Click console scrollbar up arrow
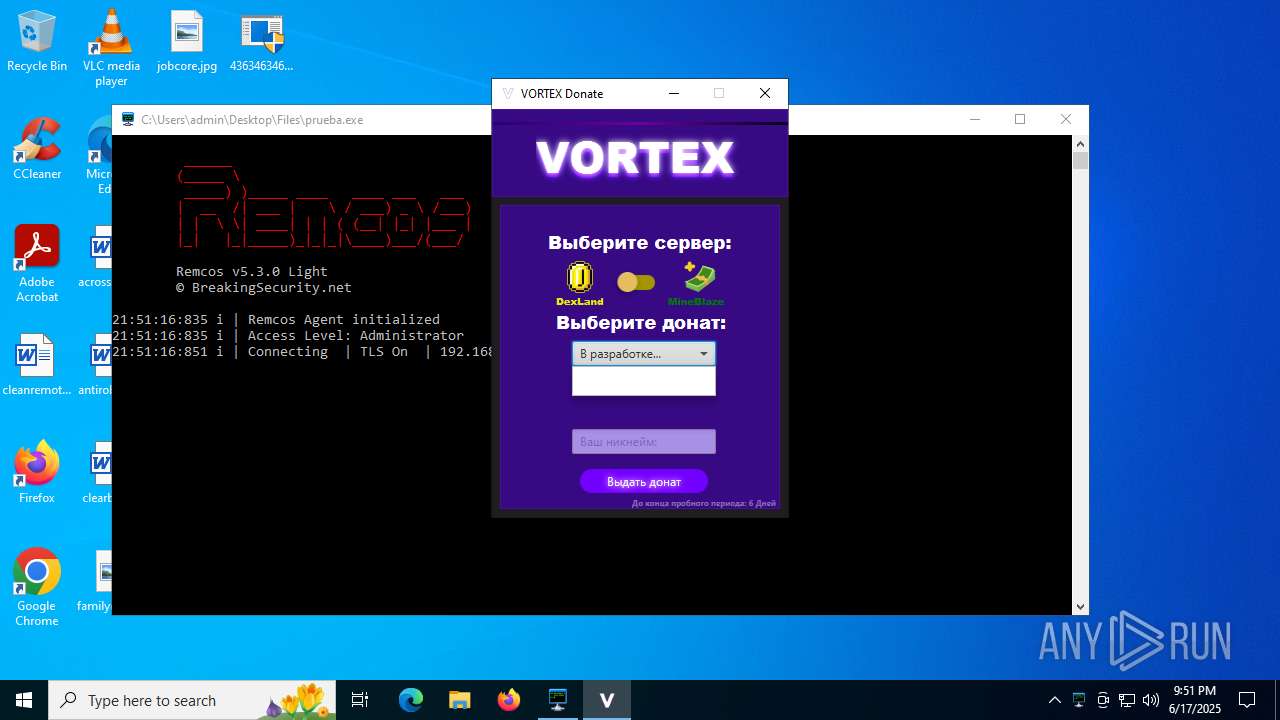Screen dimensions: 1280x720 coord(1080,143)
